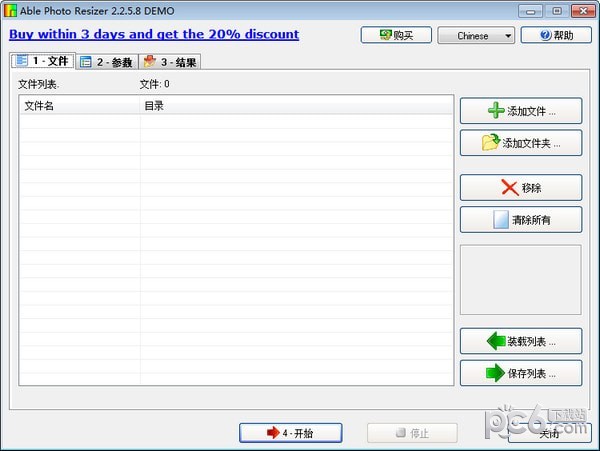The height and width of the screenshot is (451, 600).
Task: Sort by the 文件名 column header
Action: 80,106
